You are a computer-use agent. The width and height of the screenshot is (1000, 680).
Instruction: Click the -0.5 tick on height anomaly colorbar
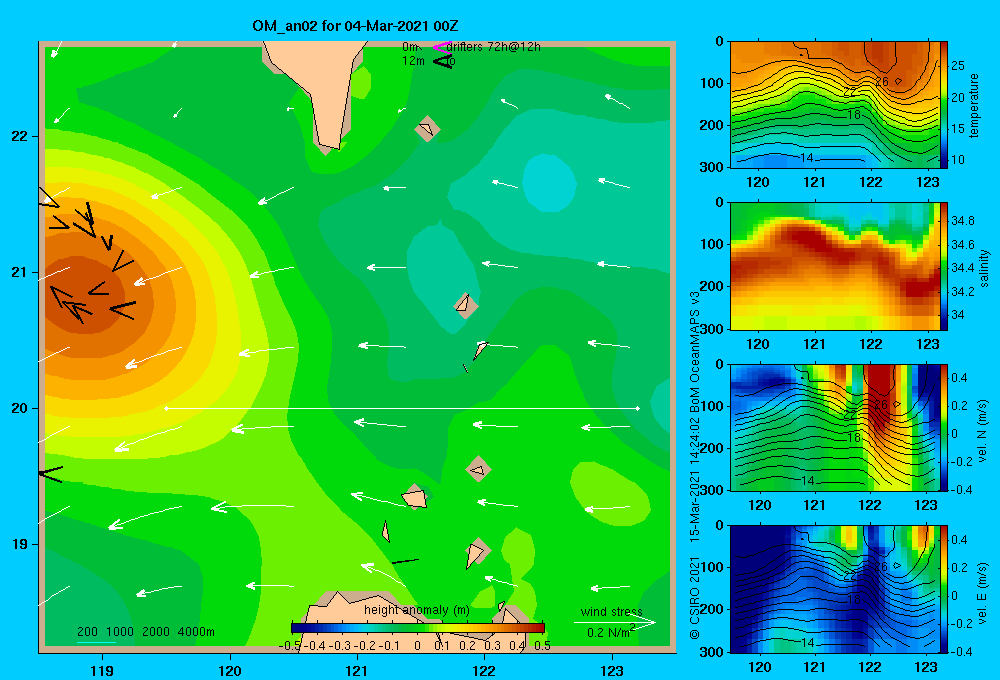point(290,646)
